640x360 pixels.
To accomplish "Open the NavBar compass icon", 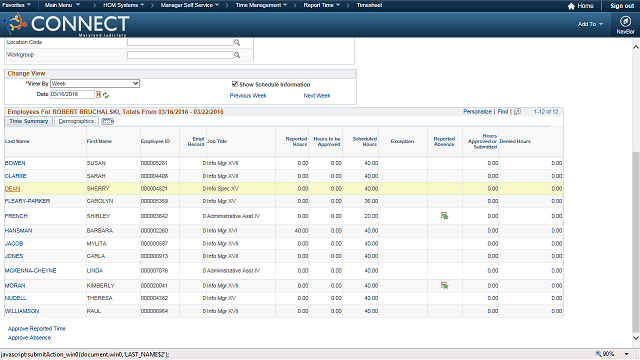I will pyautogui.click(x=625, y=21).
